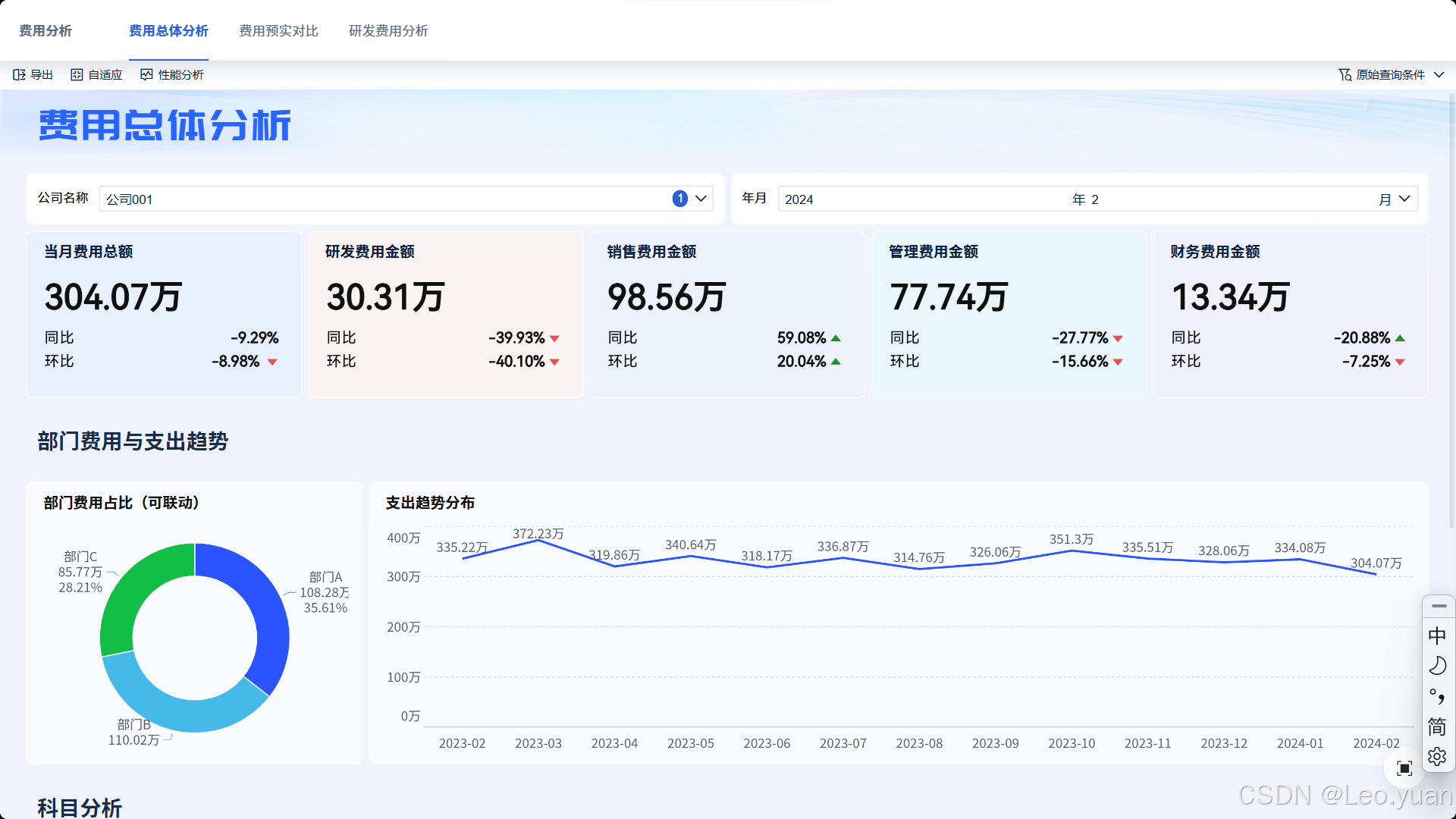Viewport: 1456px width, 819px height.
Task: Toggle the Chinese (中) input mode
Action: coord(1437,635)
